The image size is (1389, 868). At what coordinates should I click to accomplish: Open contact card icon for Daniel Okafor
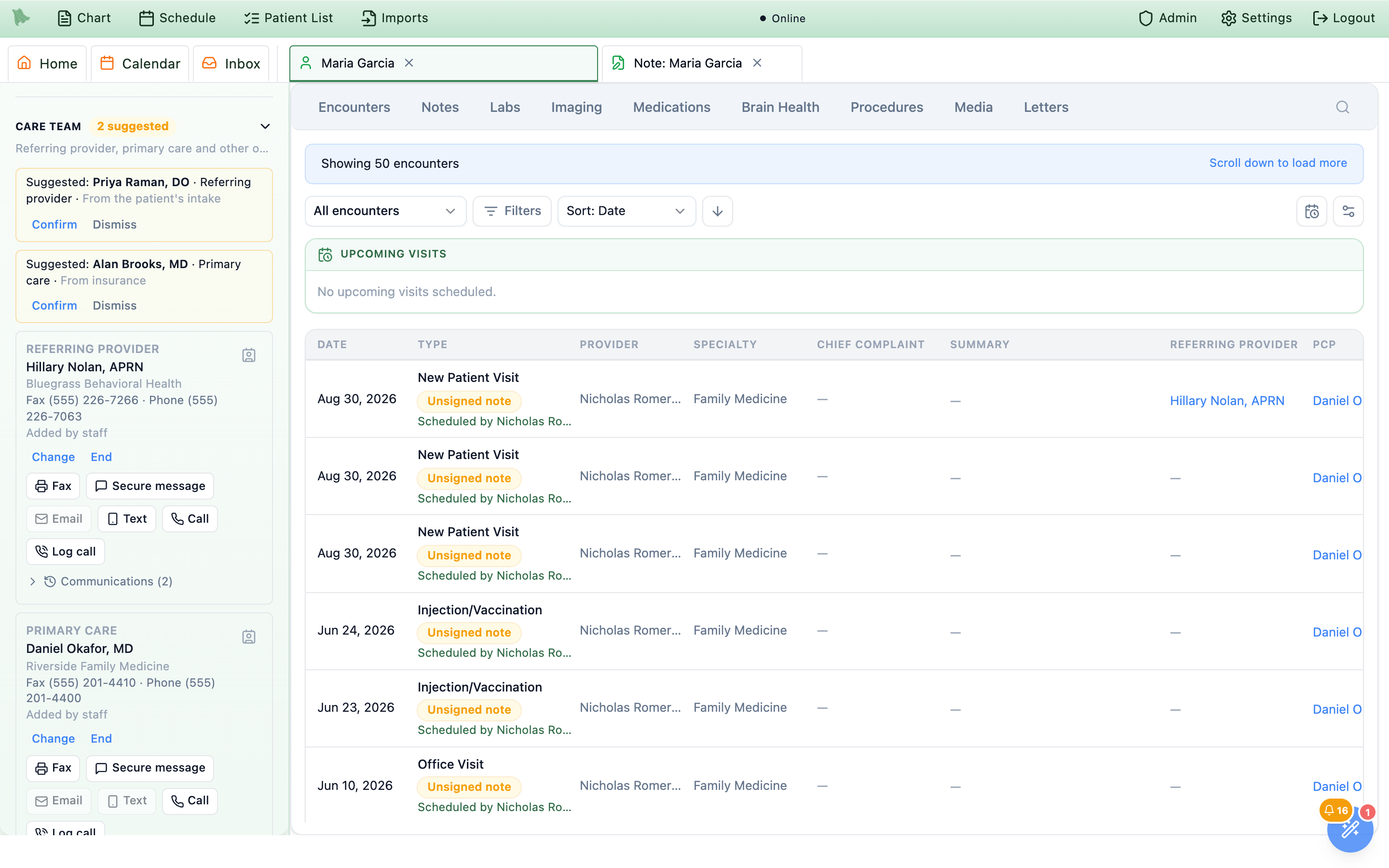pos(248,637)
